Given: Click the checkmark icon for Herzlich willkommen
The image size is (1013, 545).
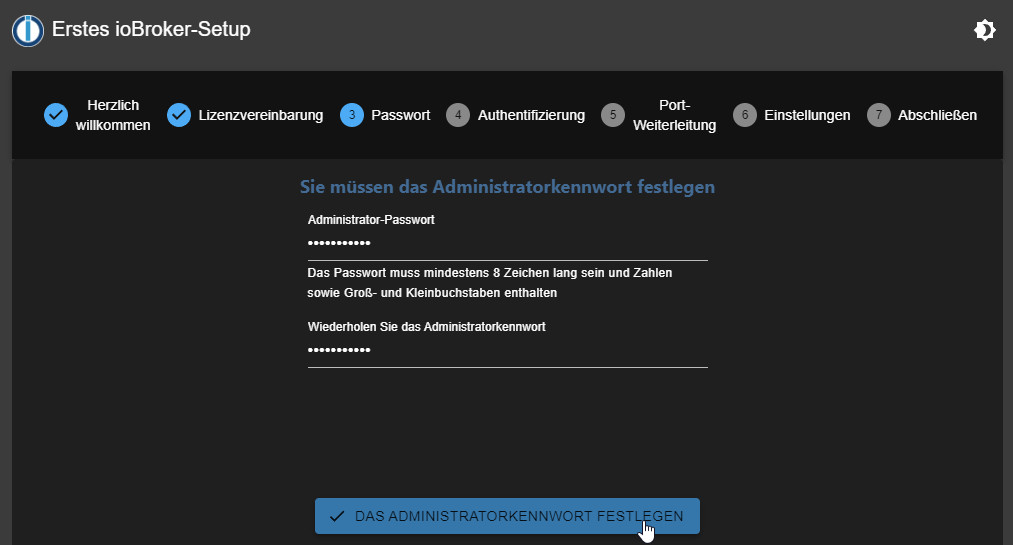Looking at the screenshot, I should coord(56,115).
